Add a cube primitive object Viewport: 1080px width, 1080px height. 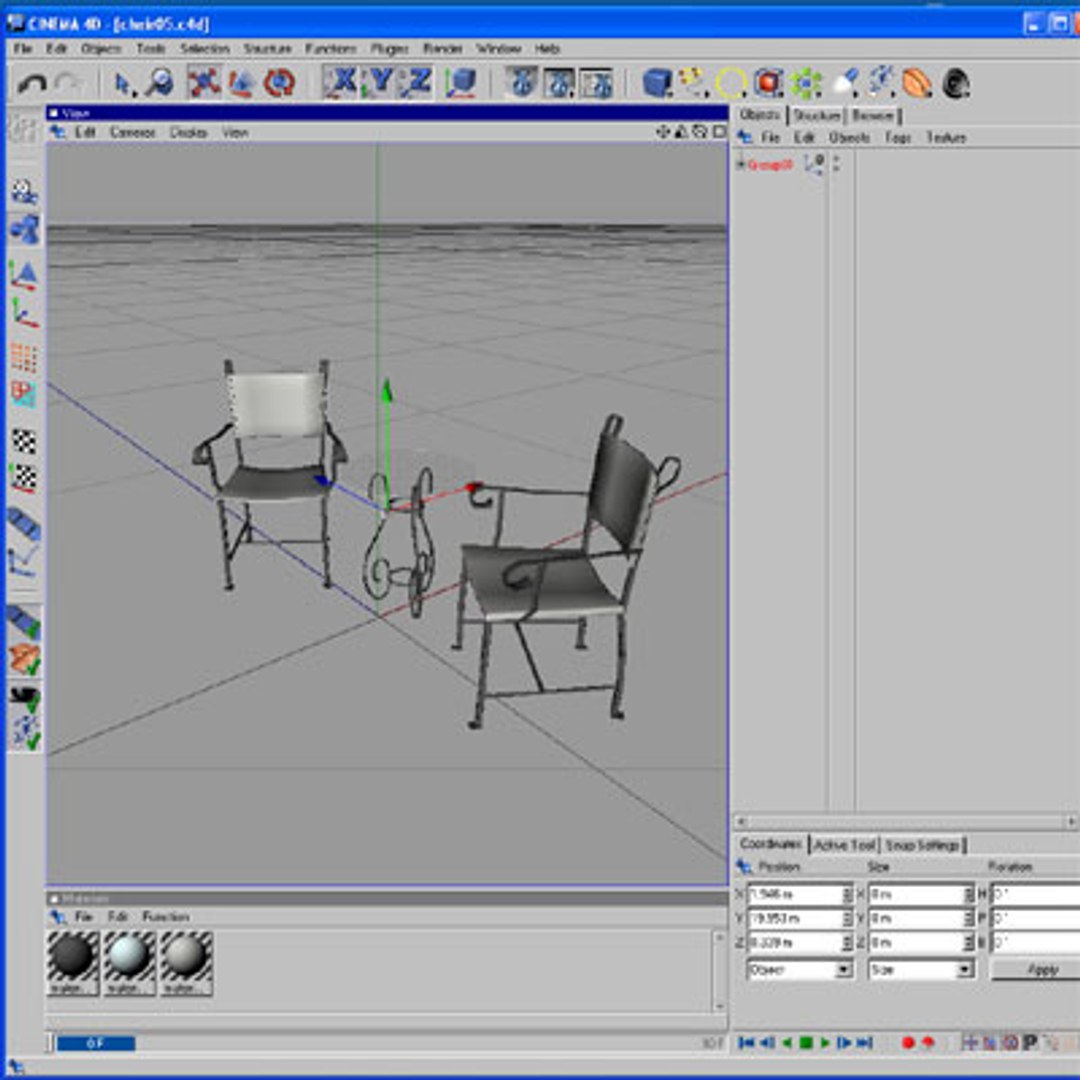coord(656,83)
